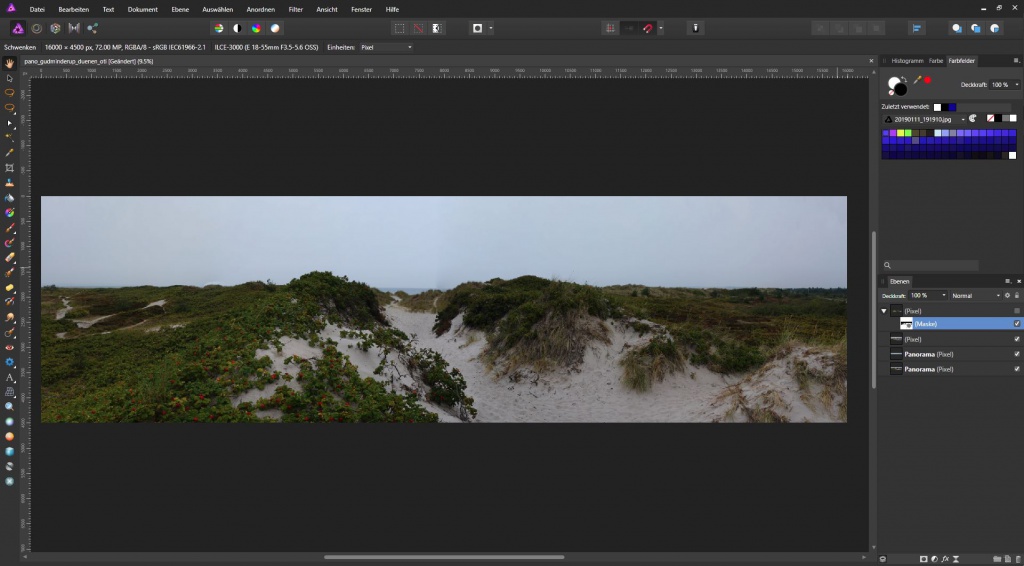
Task: Apply Auto Levels from toolbar
Action: tap(219, 28)
